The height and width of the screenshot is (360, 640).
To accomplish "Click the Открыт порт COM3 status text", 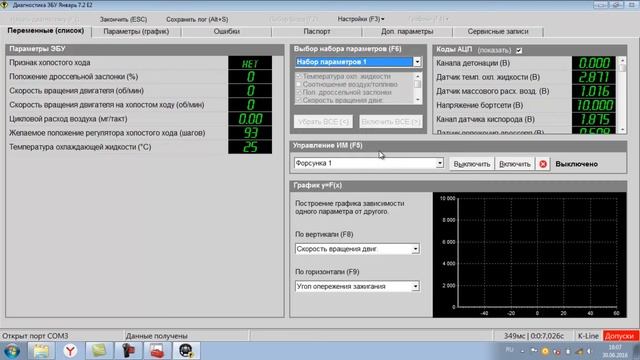I will pos(36,336).
